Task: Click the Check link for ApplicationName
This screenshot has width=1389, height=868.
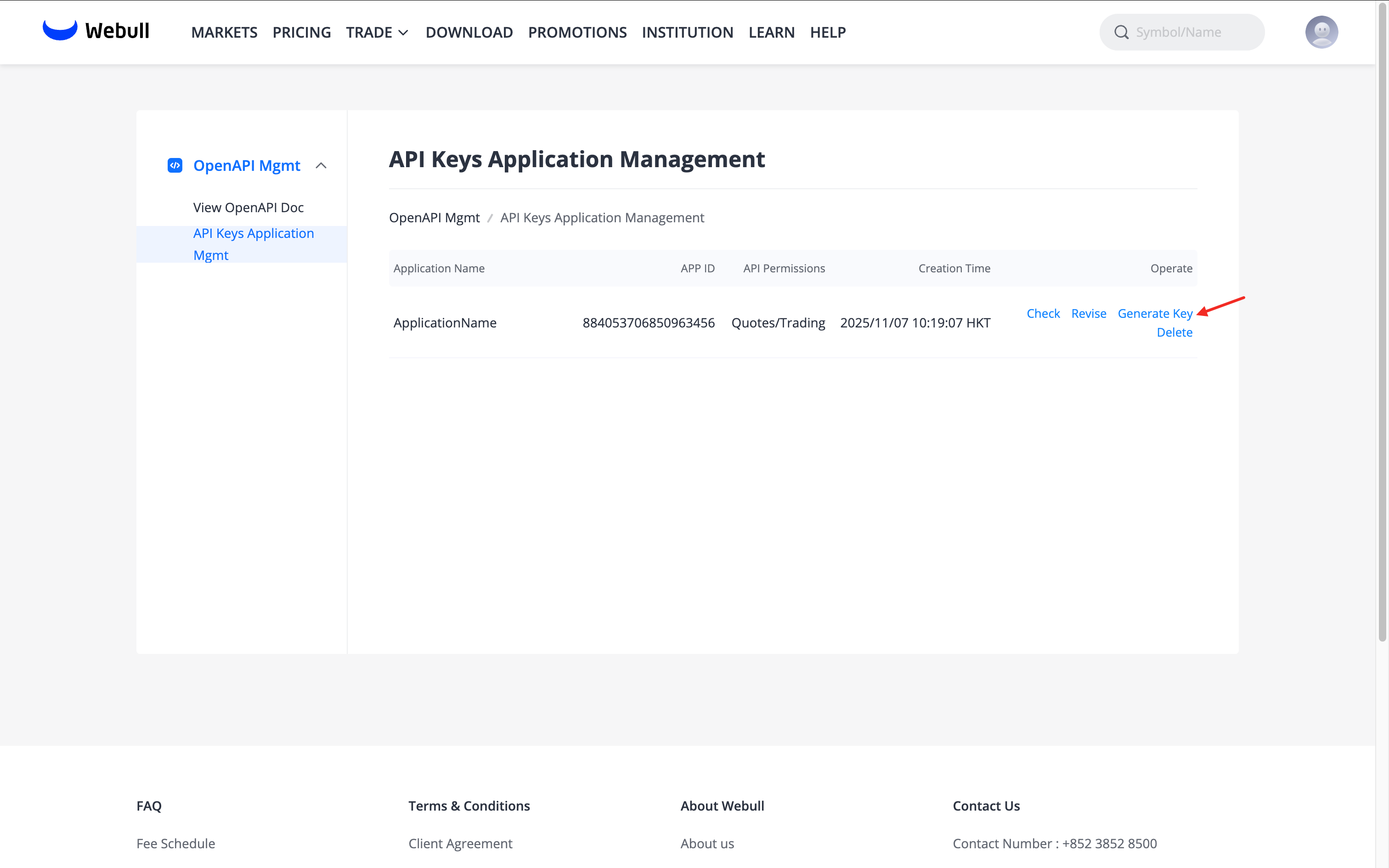Action: [x=1043, y=313]
